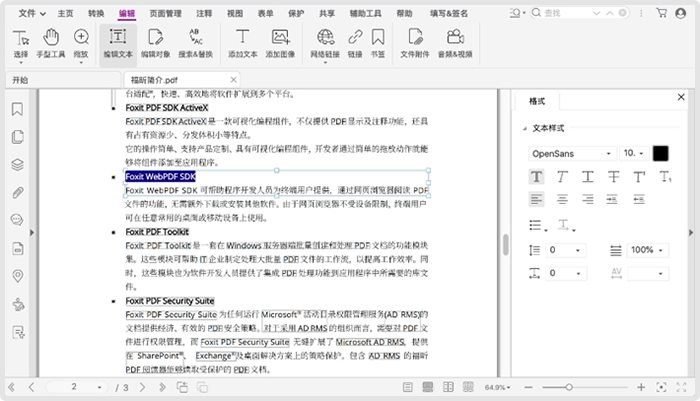Open the user account profile icon
This screenshot has width=700, height=401.
pyautogui.click(x=680, y=13)
